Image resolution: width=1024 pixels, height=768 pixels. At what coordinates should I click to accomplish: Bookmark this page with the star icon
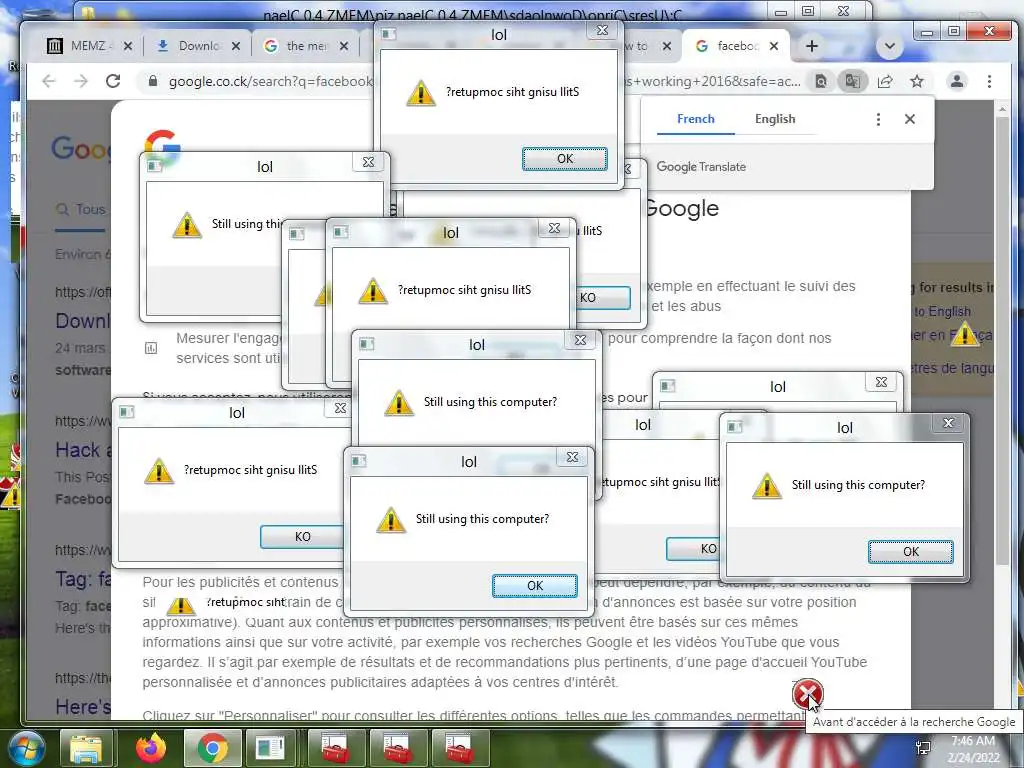click(917, 81)
